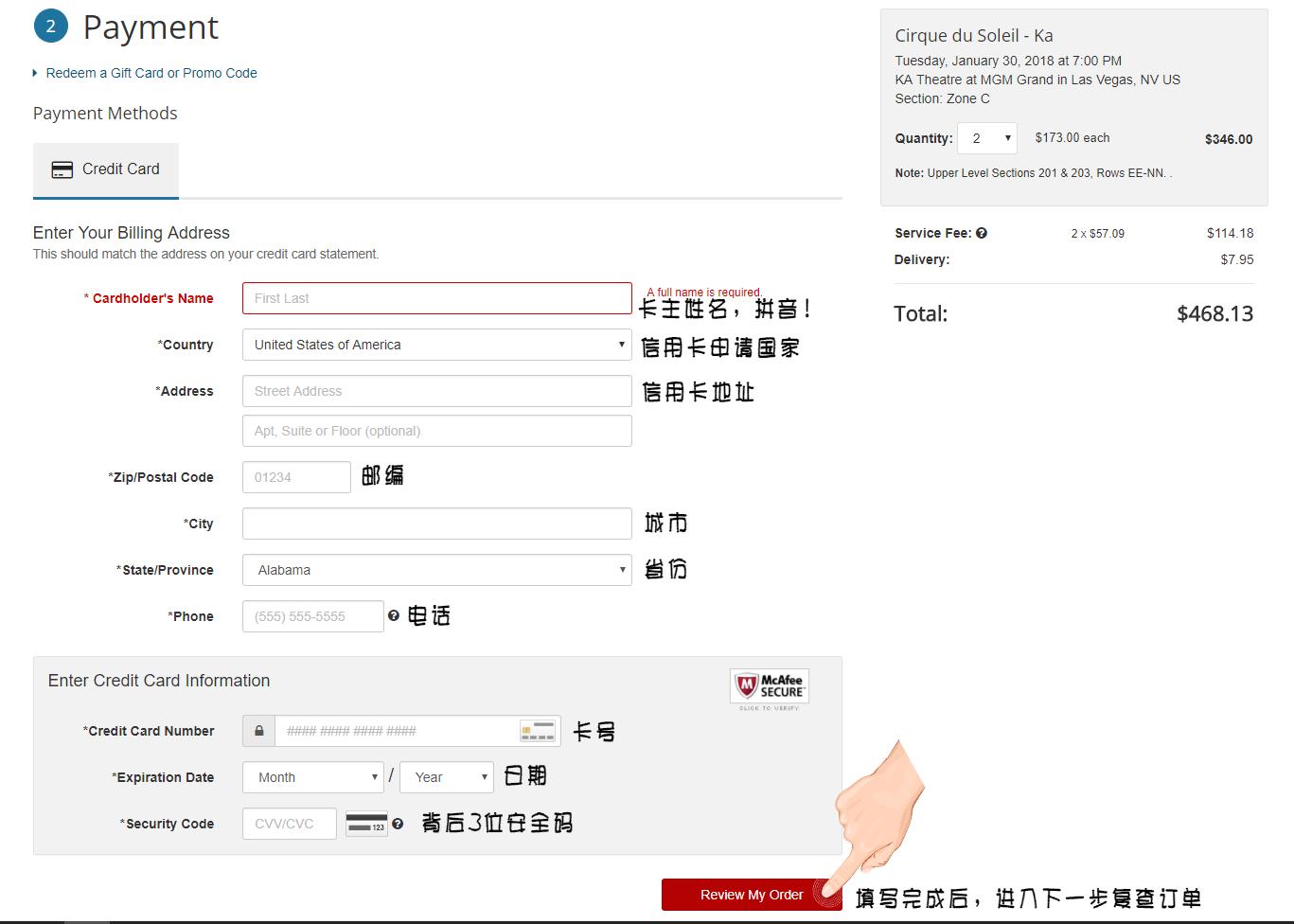
Task: Select the Credit Card payment tab
Action: point(106,169)
